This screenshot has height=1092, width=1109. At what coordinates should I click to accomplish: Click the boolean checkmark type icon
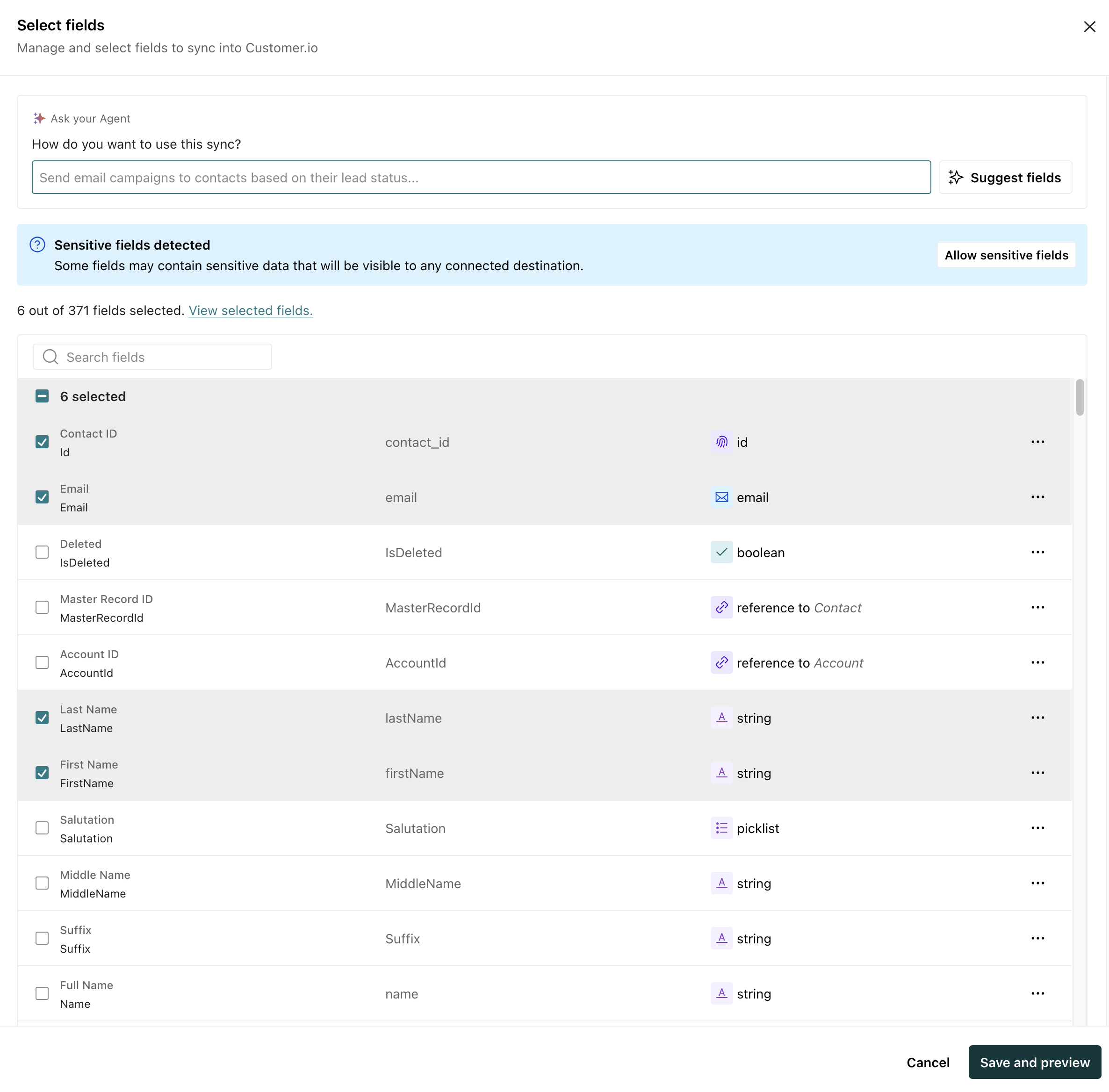(721, 552)
